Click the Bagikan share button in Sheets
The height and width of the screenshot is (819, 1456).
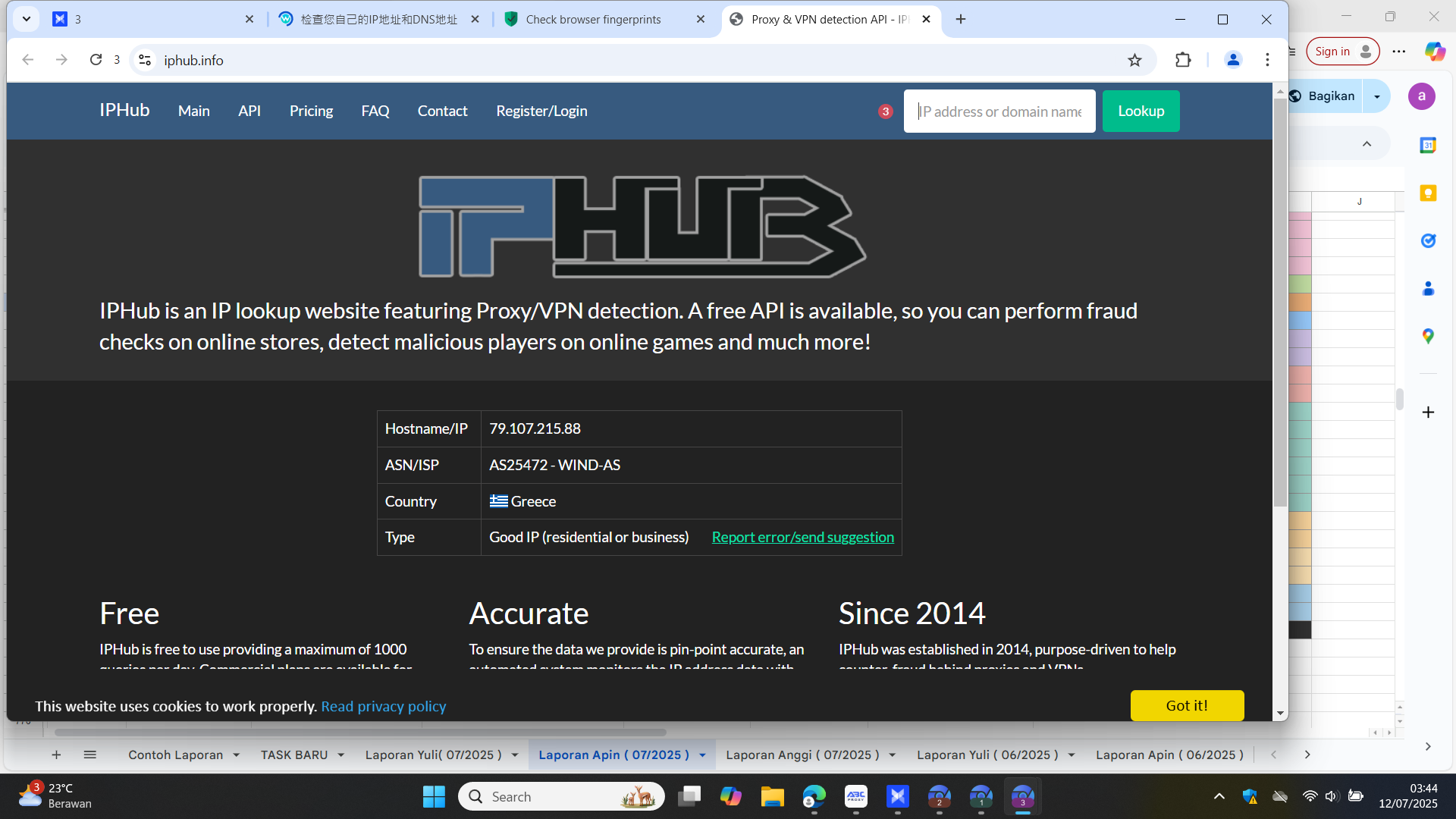pos(1324,96)
